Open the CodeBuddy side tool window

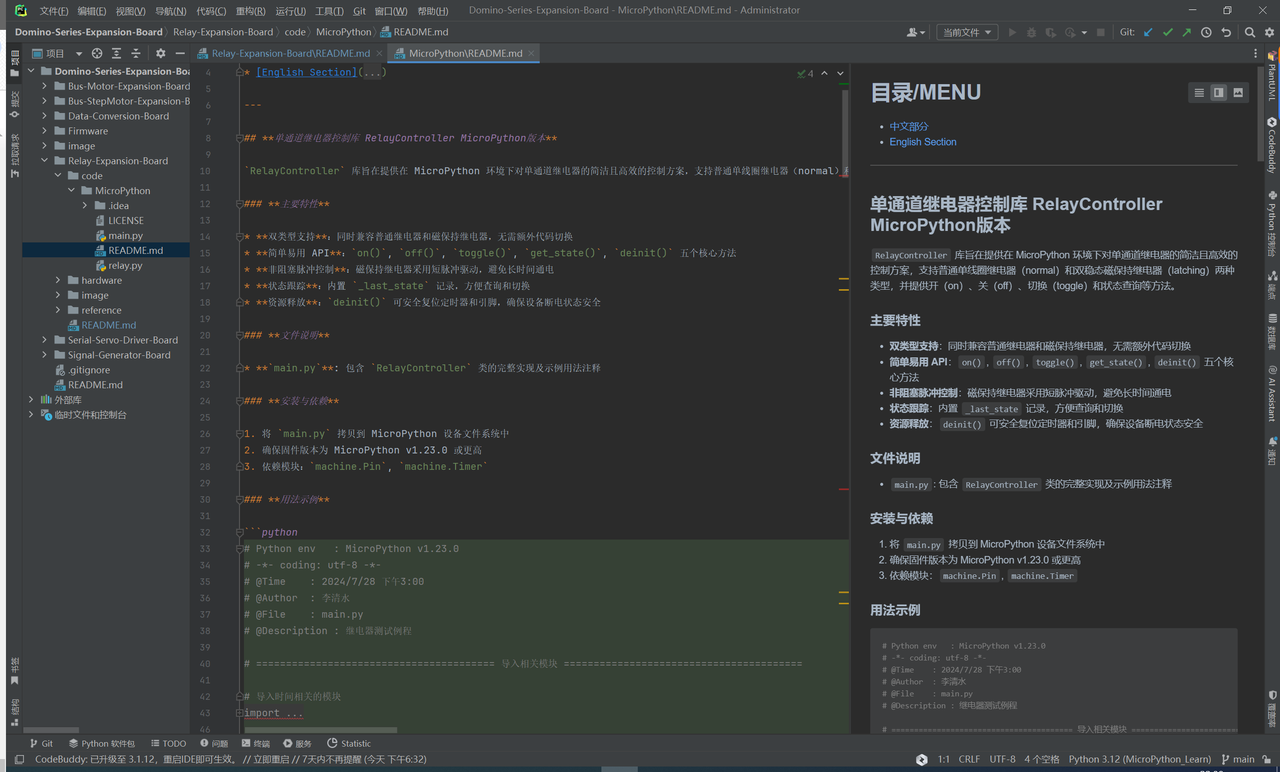[x=1272, y=146]
